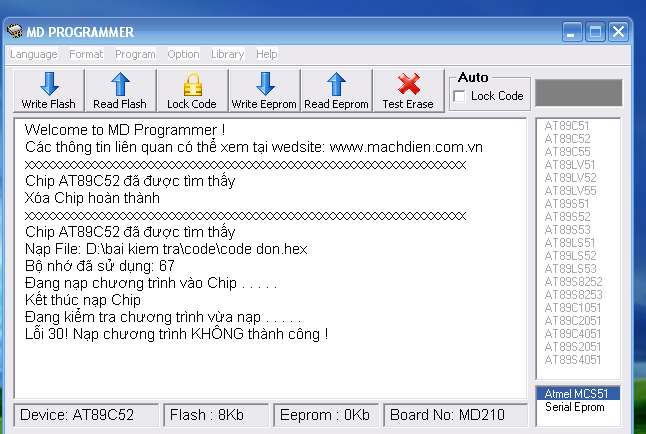Select AT89C55 in the chip list
Screen dimensions: 646x434
567,152
